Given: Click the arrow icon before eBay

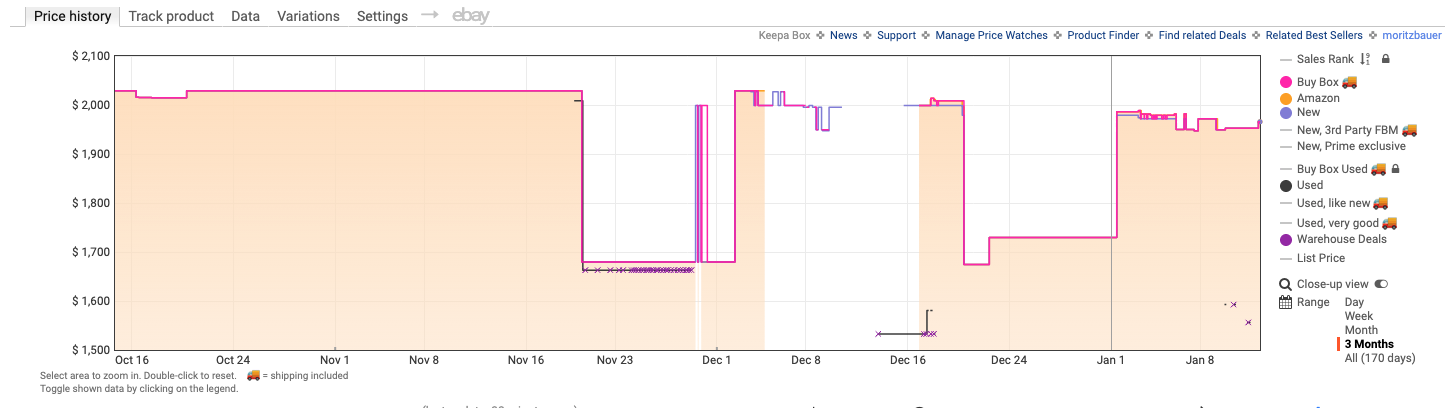Looking at the screenshot, I should (x=429, y=15).
